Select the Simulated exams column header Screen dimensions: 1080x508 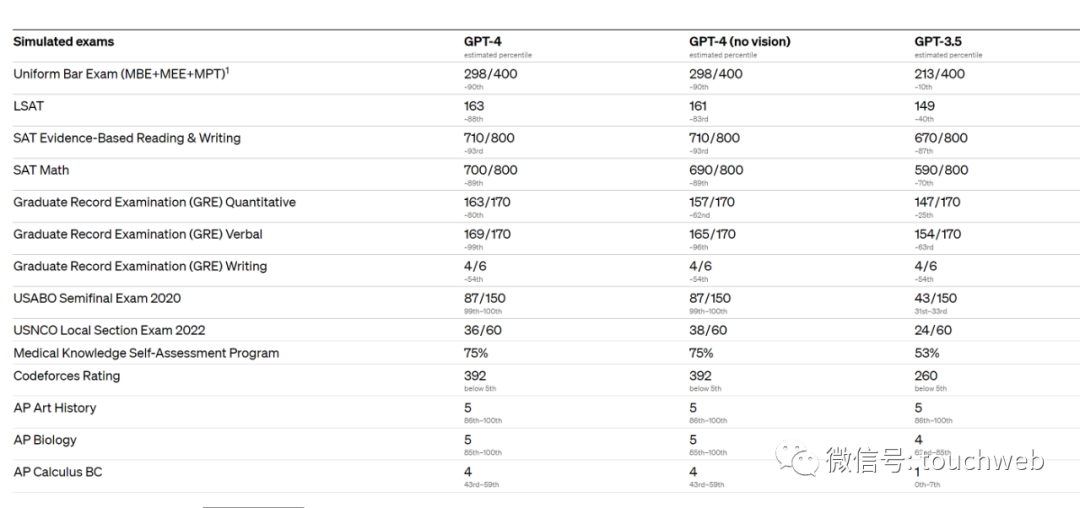(x=63, y=41)
